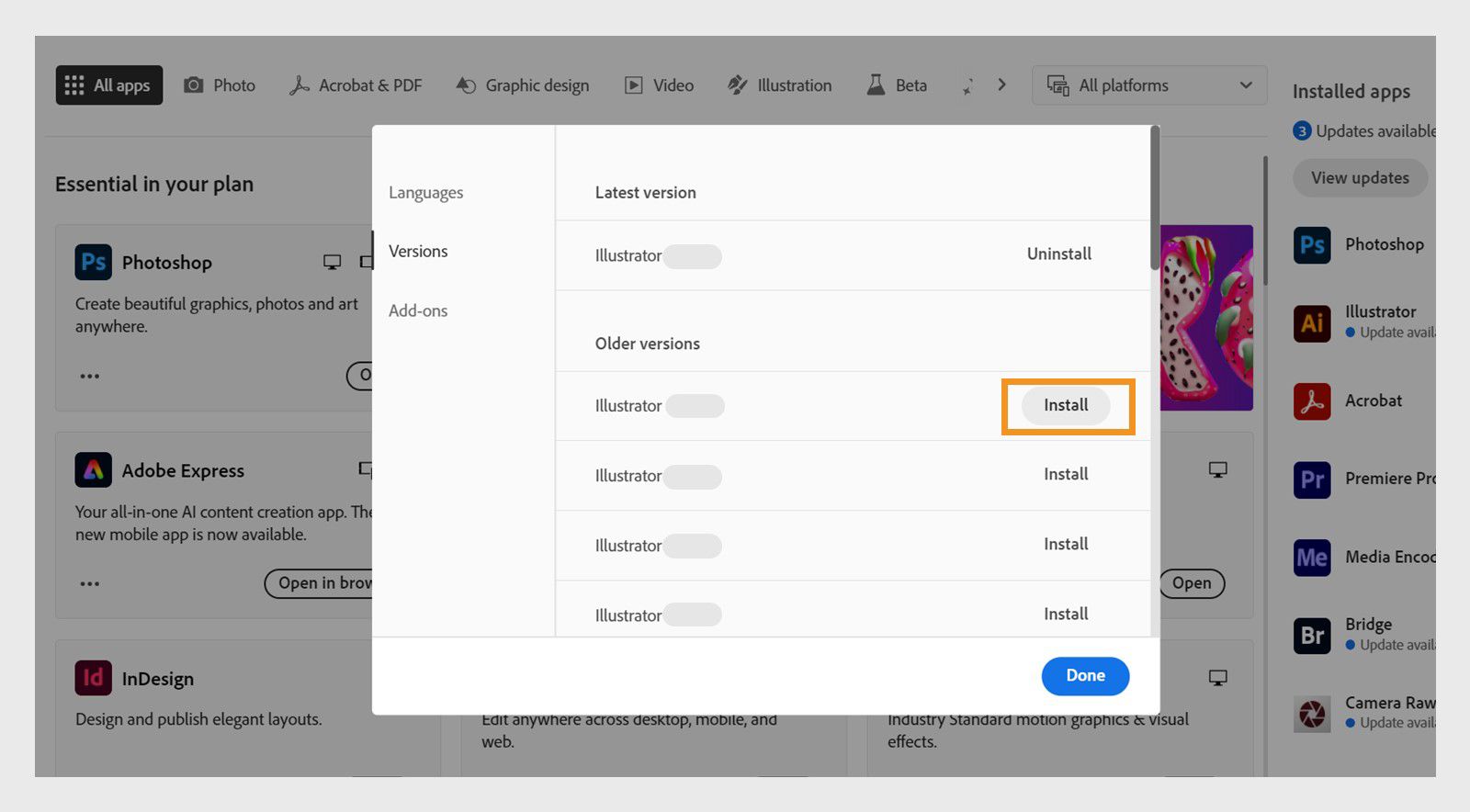Click the Bridge icon in Installed apps
This screenshot has height=812, width=1470.
point(1312,636)
